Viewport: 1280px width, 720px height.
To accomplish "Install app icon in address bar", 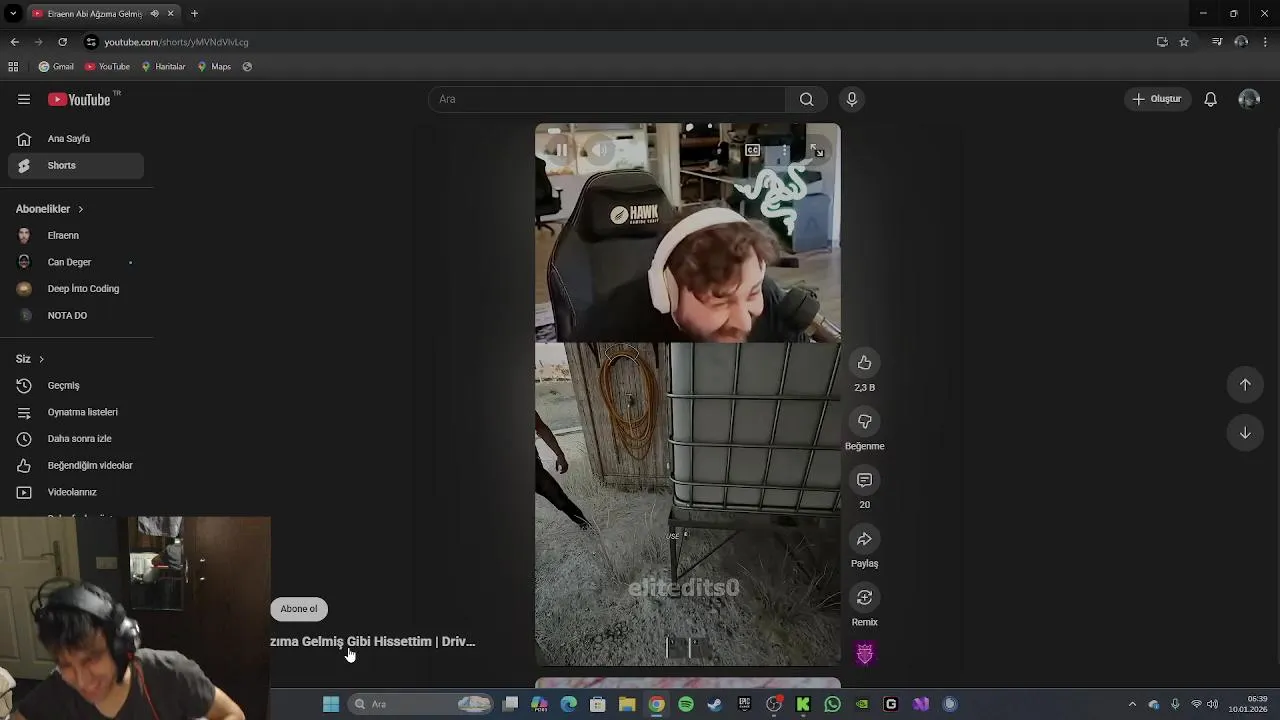I will tap(1162, 42).
